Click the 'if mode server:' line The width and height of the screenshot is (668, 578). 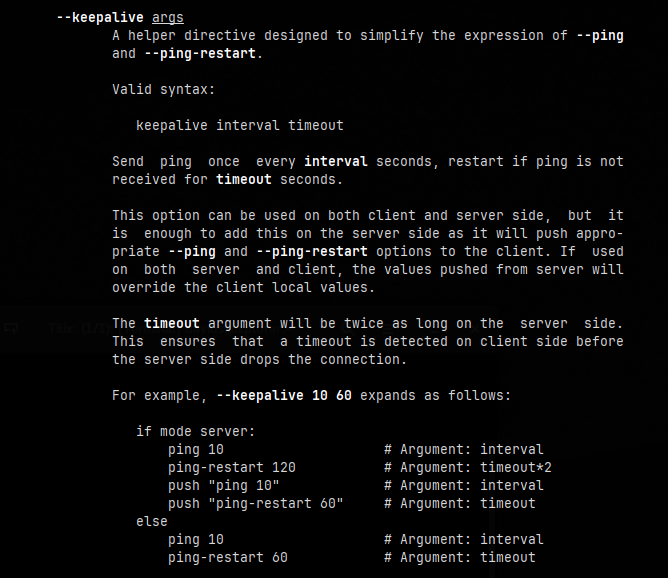(x=195, y=431)
